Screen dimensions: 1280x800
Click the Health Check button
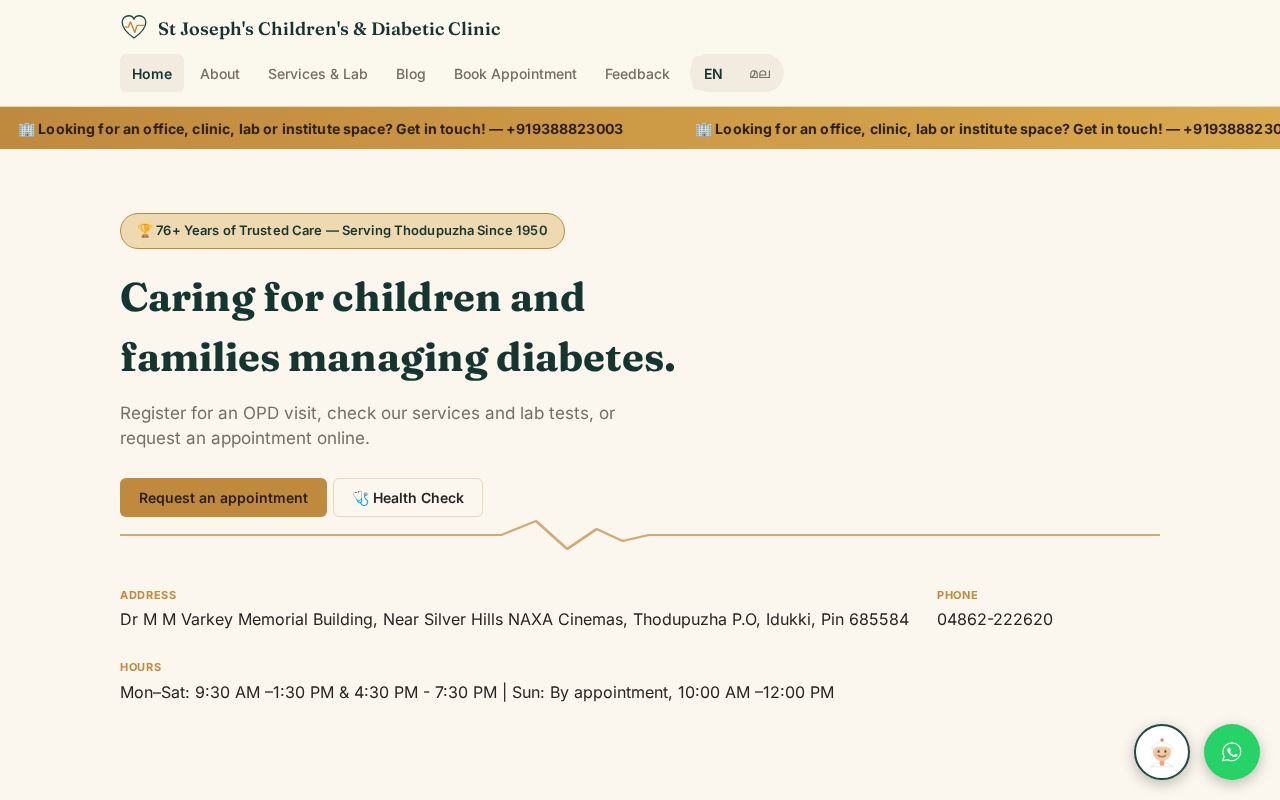[x=408, y=497]
